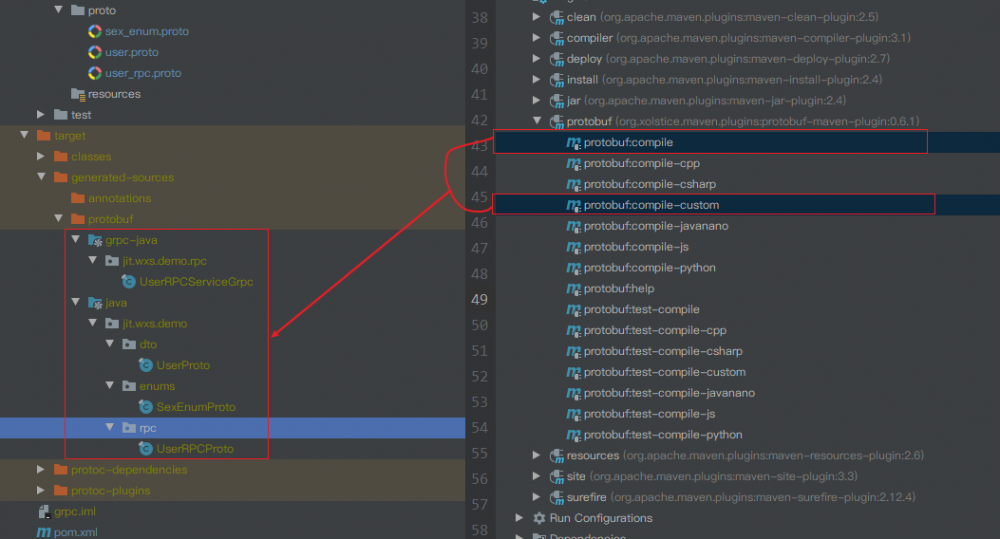This screenshot has width=1000, height=539.
Task: Click line number 52 in gutter
Action: [x=479, y=376]
